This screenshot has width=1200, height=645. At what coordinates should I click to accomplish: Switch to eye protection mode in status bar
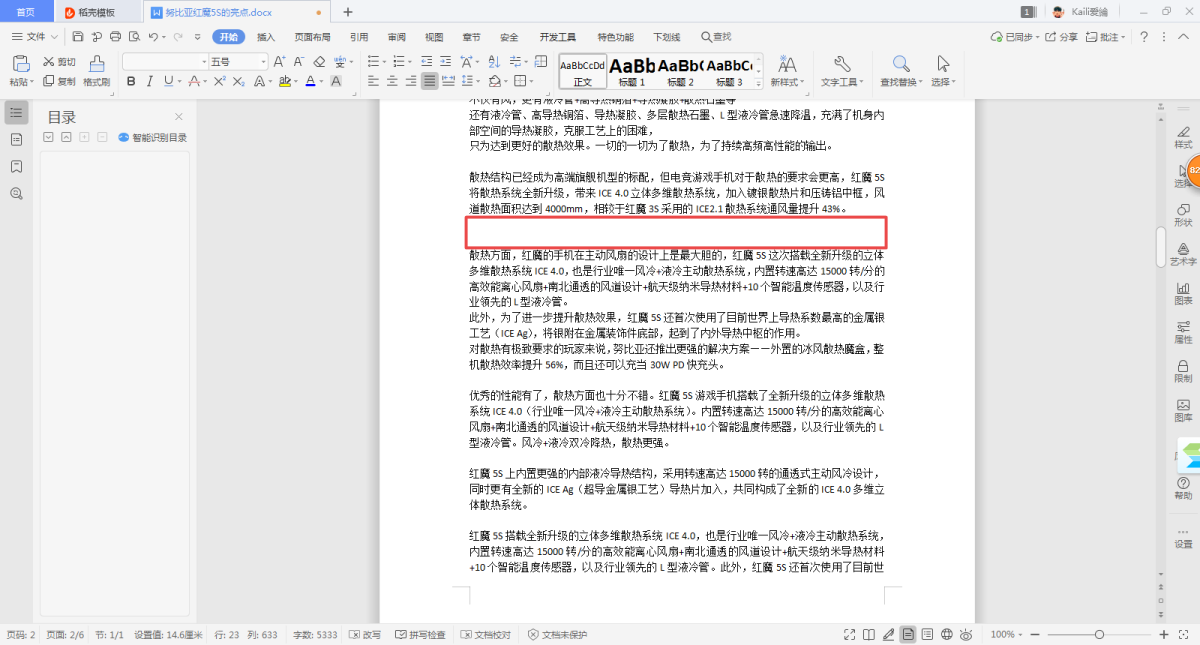(x=967, y=634)
